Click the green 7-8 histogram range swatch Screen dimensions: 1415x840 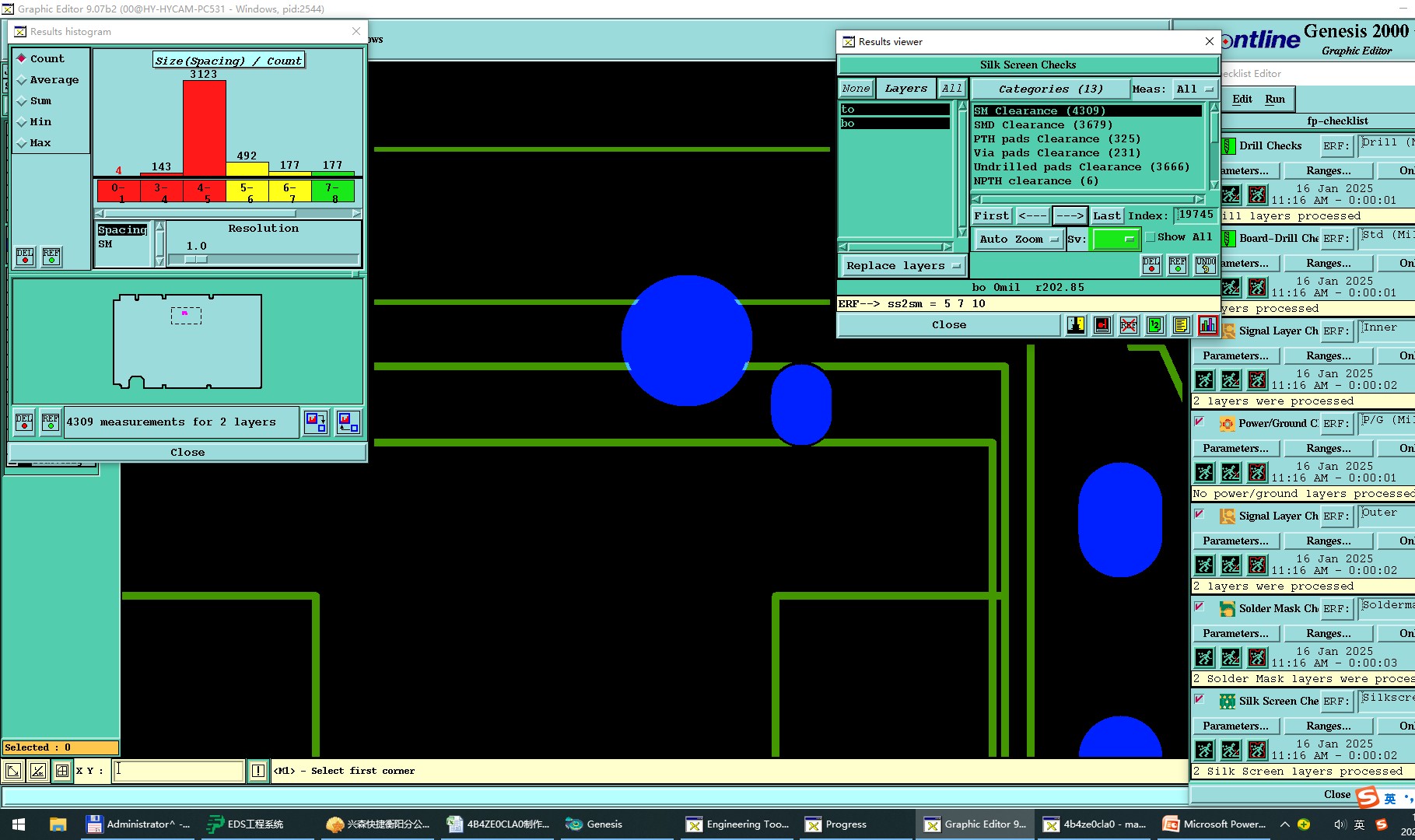(332, 191)
